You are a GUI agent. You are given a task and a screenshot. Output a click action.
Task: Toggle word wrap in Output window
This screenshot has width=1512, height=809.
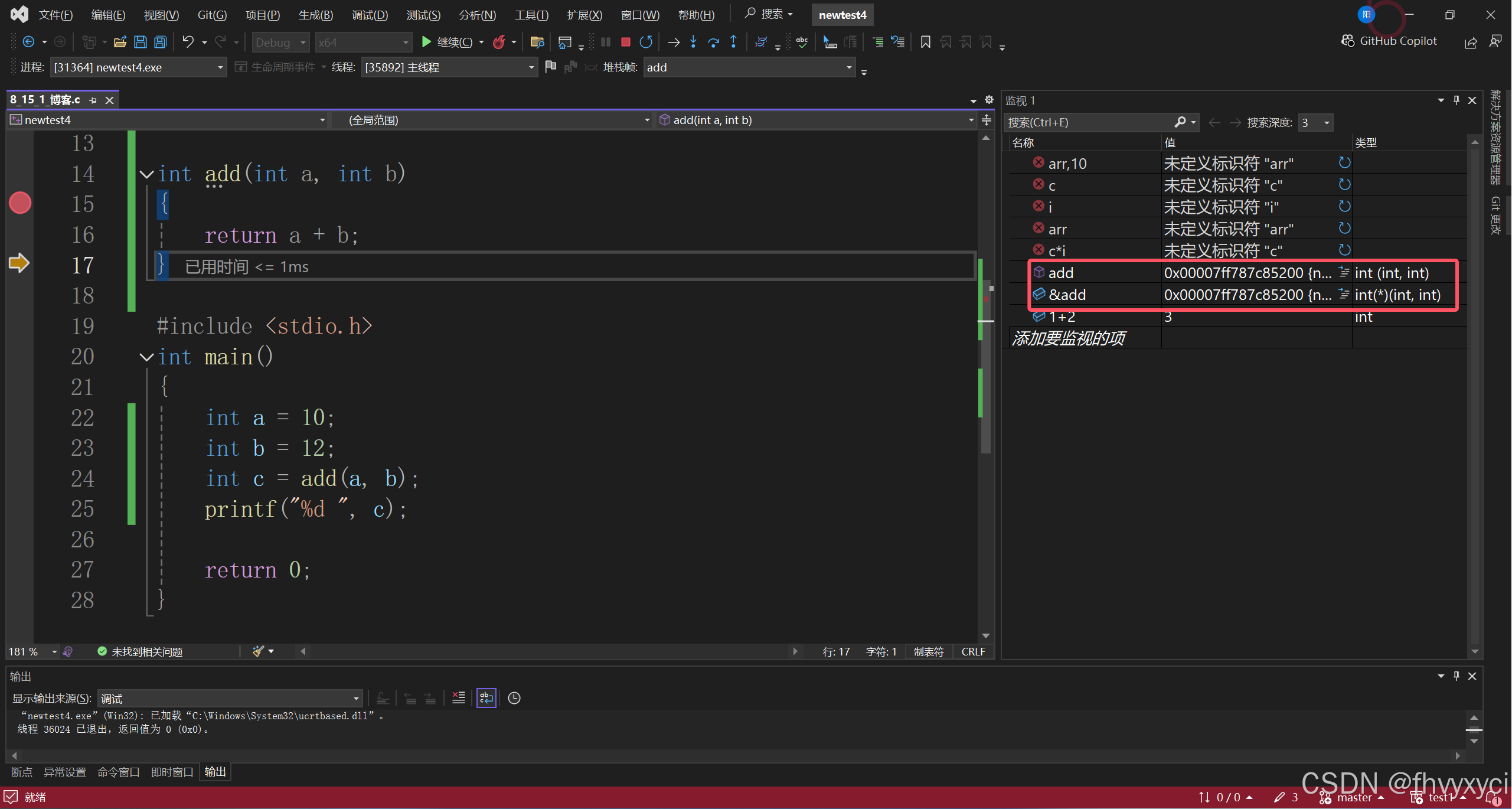click(x=486, y=698)
